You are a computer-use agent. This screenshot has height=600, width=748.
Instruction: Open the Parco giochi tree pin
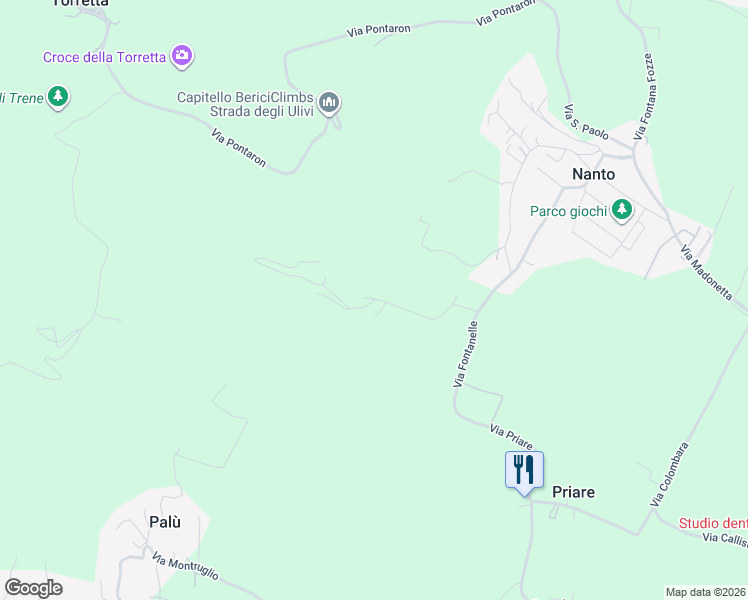[x=622, y=210]
